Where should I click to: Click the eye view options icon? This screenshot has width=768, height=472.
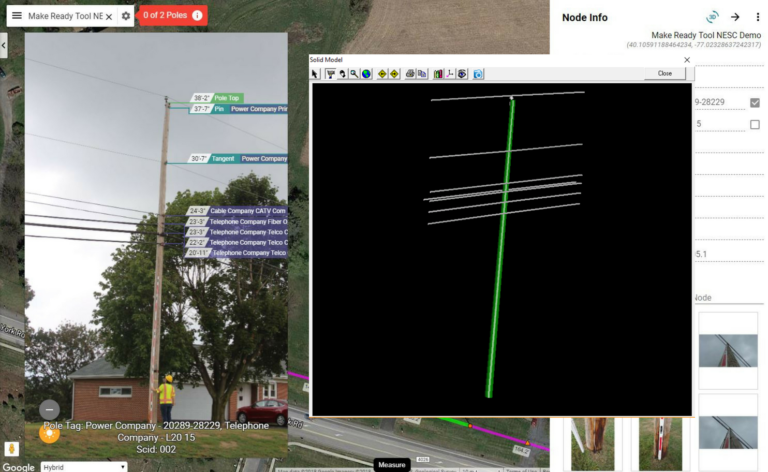[x=462, y=74]
